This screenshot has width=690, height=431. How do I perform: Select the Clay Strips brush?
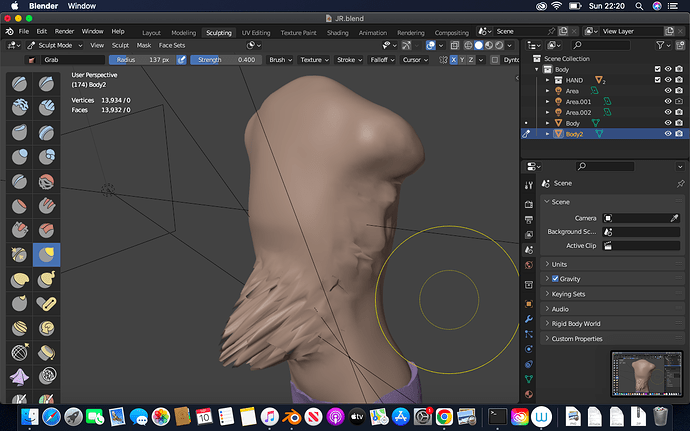(46, 107)
